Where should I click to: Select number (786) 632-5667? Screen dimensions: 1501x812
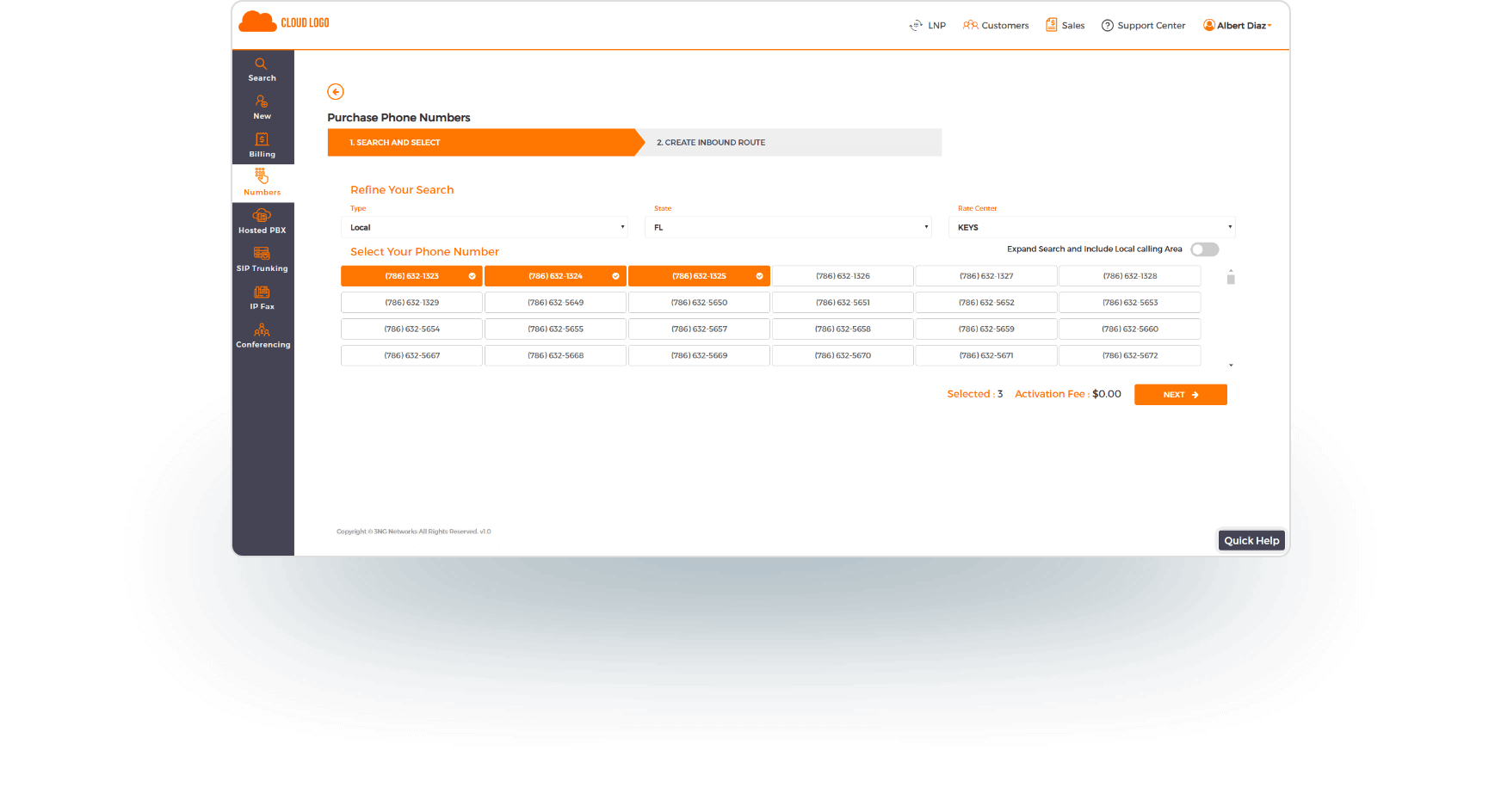(411, 355)
